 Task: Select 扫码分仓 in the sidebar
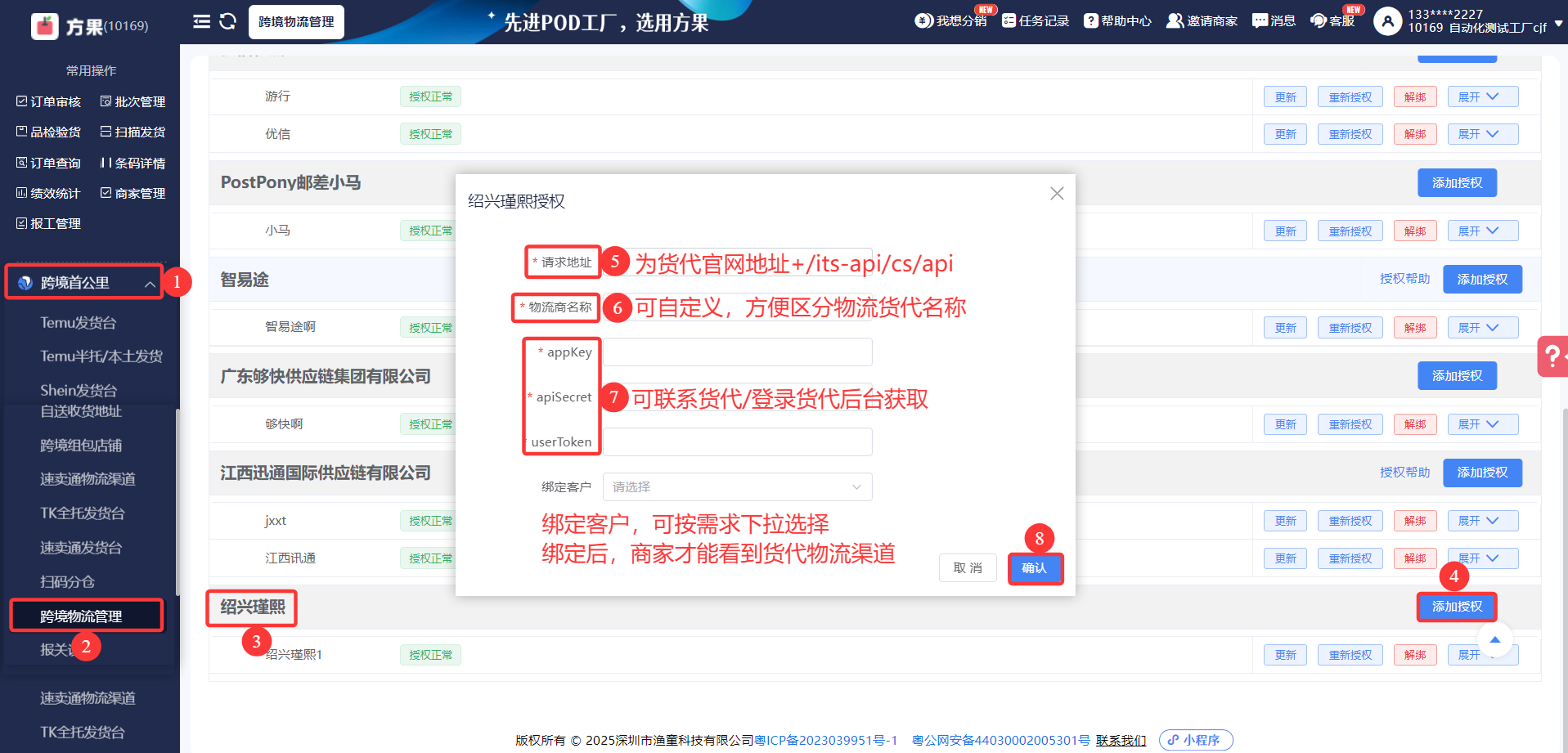point(67,582)
